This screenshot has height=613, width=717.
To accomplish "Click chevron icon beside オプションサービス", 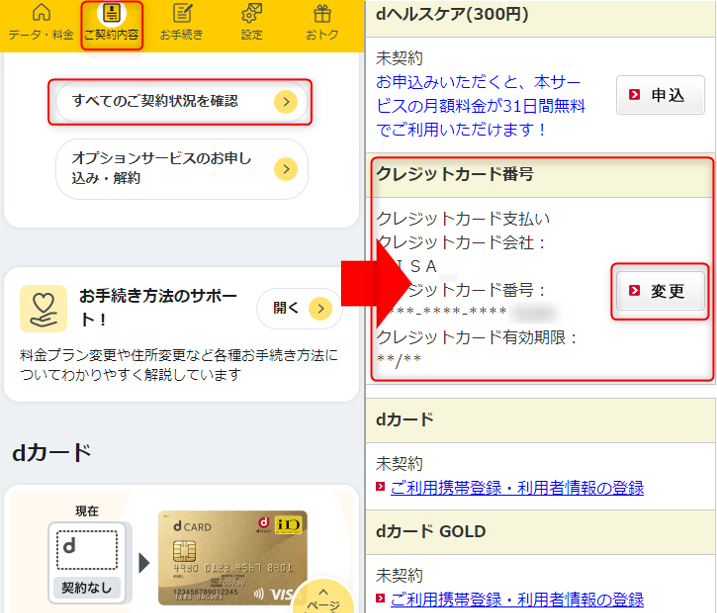I will click(x=286, y=169).
